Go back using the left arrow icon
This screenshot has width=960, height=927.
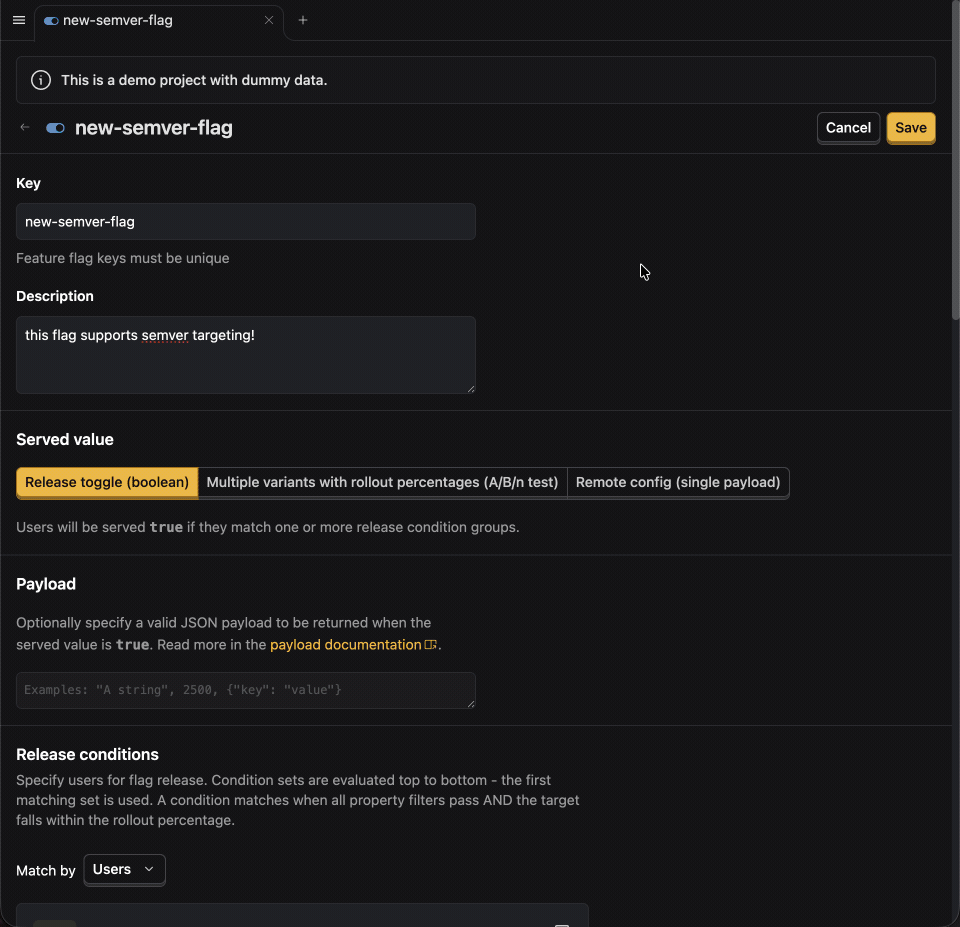point(25,127)
